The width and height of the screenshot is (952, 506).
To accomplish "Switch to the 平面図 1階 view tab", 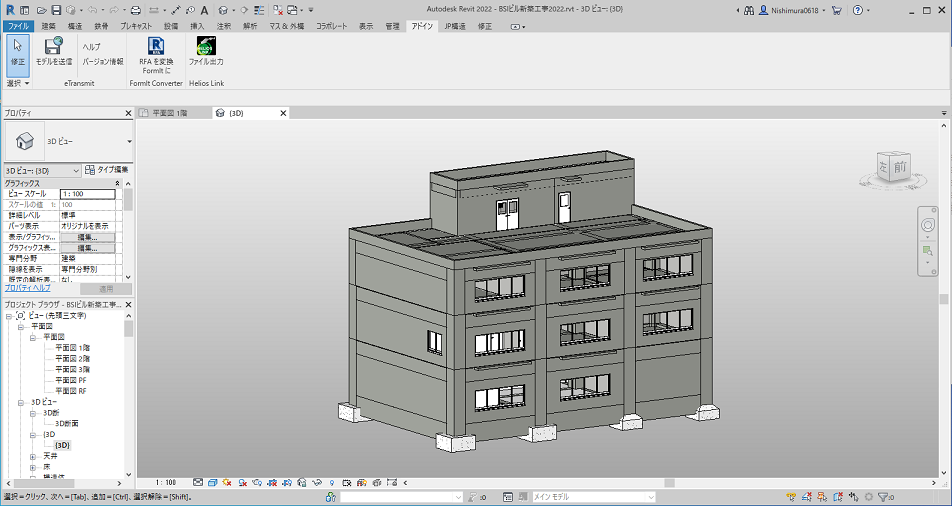I will 169,113.
